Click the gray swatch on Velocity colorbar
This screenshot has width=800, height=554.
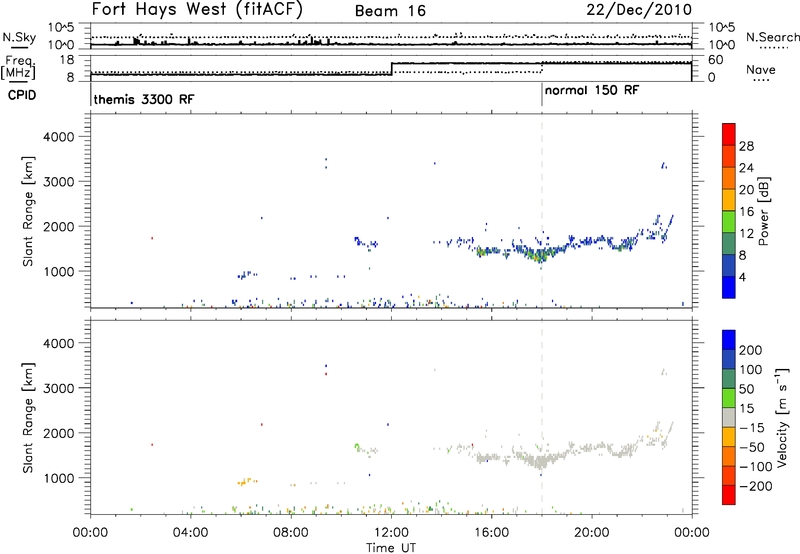[729, 417]
